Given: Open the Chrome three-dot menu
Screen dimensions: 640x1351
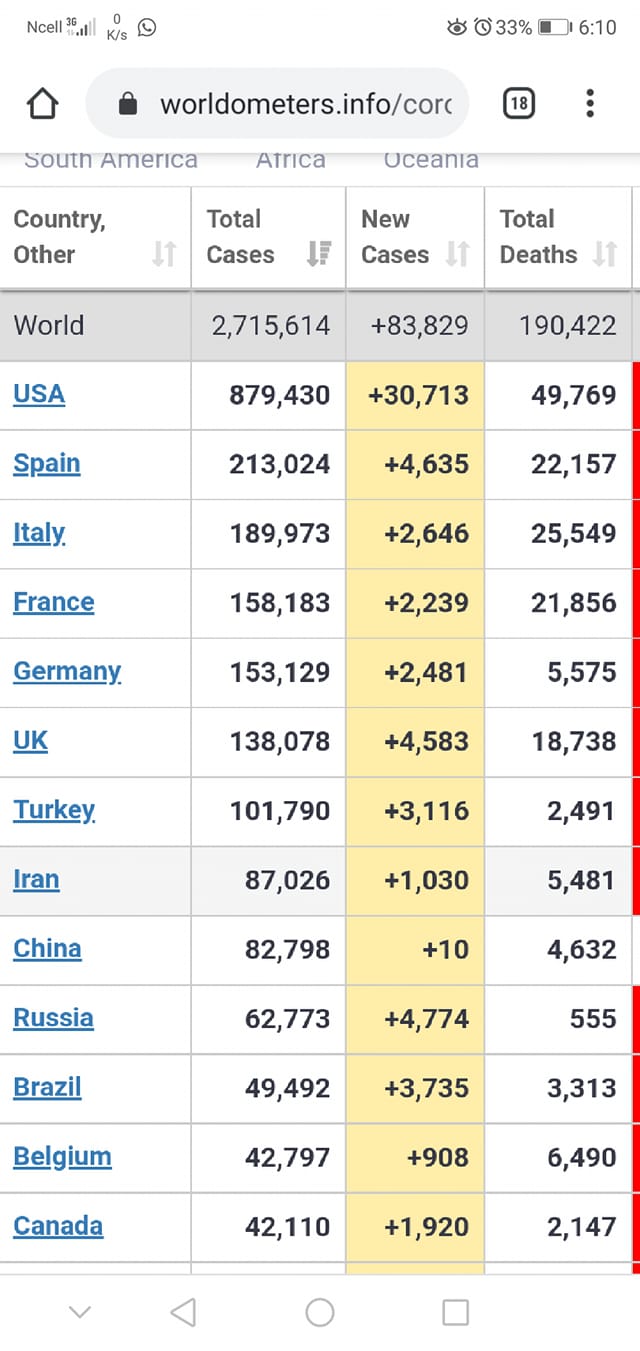Looking at the screenshot, I should (590, 103).
